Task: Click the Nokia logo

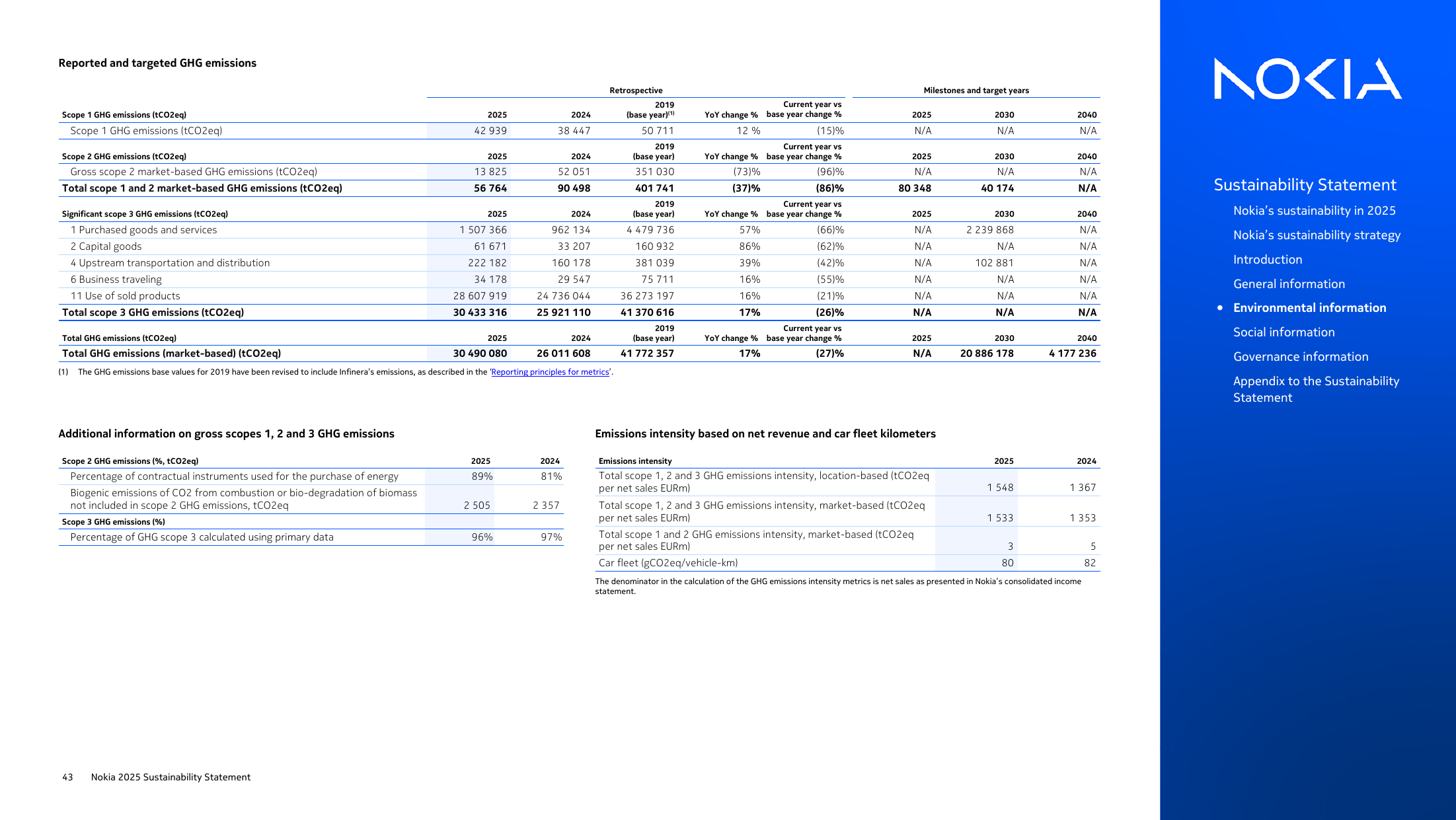Action: pos(1307,79)
